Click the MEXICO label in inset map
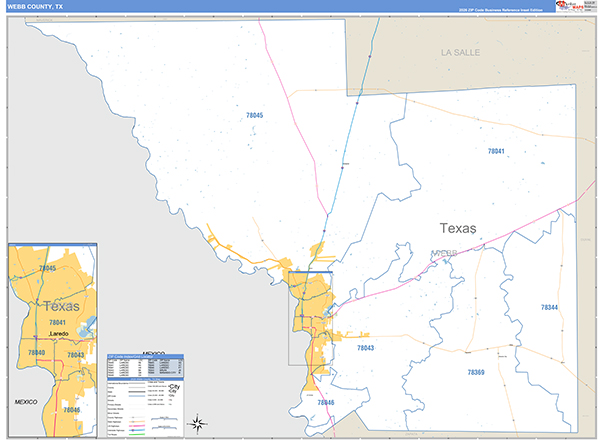 (x=25, y=401)
